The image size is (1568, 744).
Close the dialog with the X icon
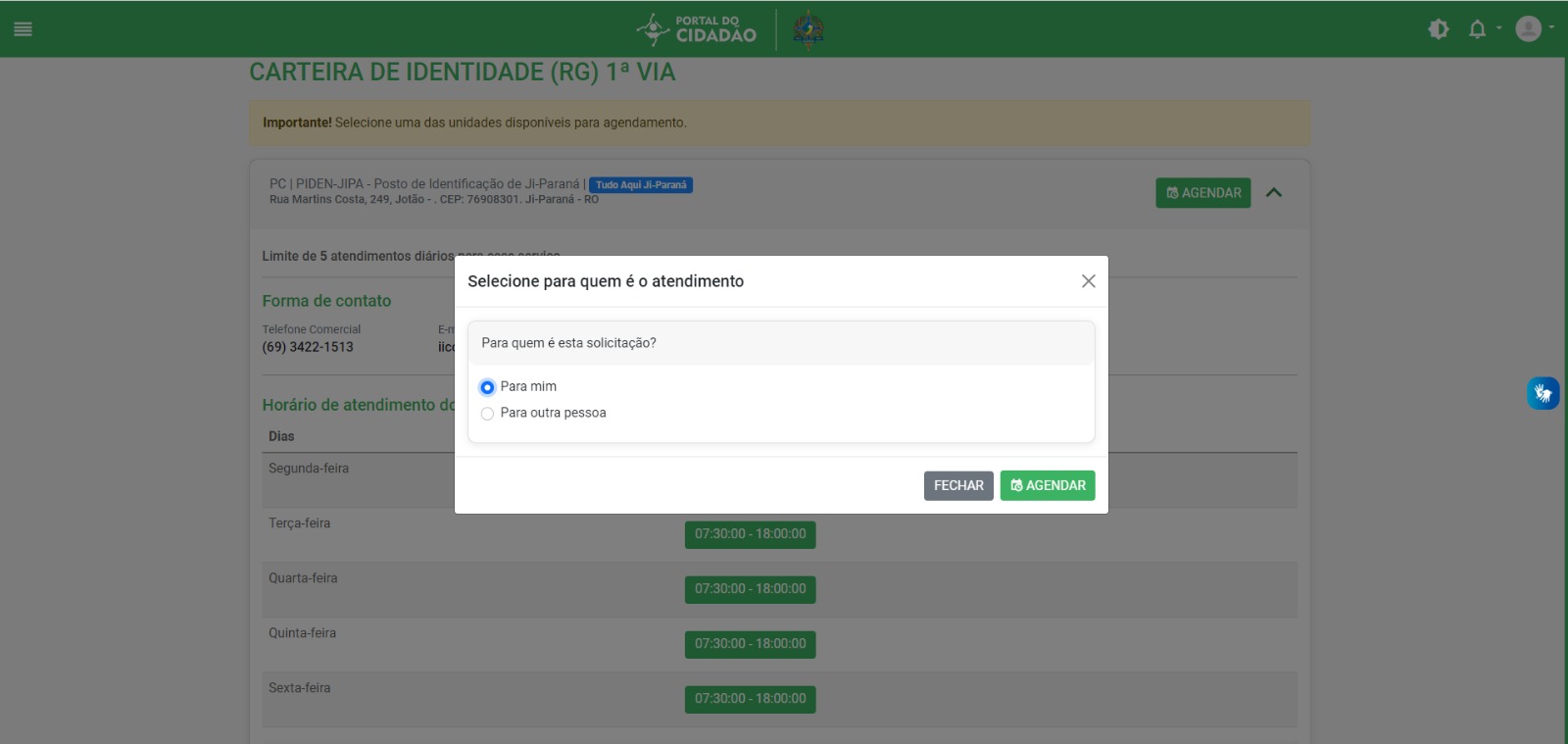point(1088,281)
